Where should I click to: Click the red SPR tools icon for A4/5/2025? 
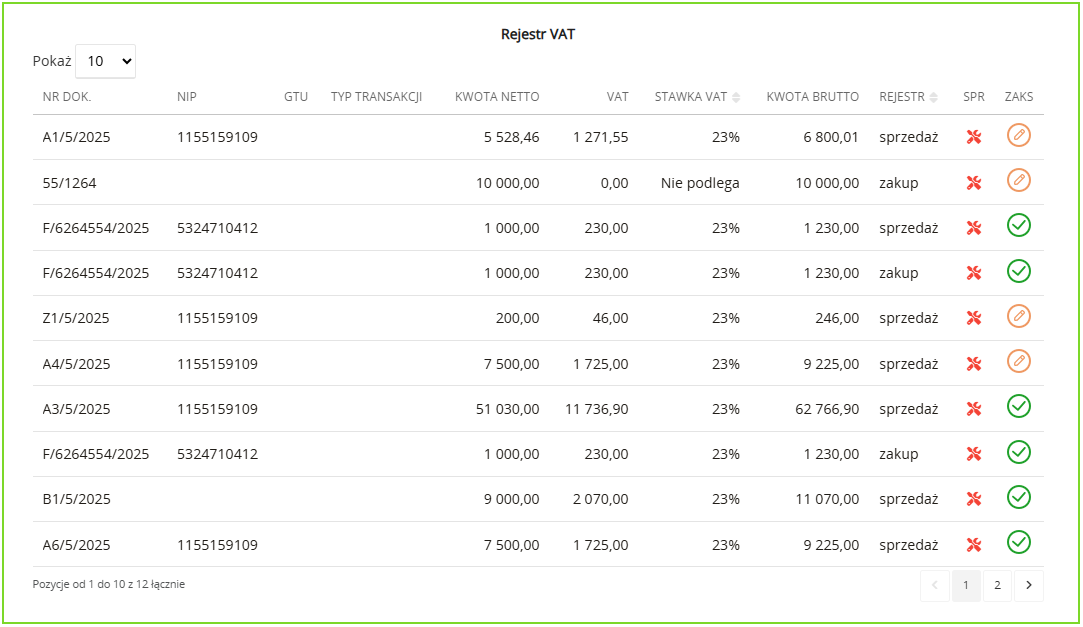click(974, 364)
